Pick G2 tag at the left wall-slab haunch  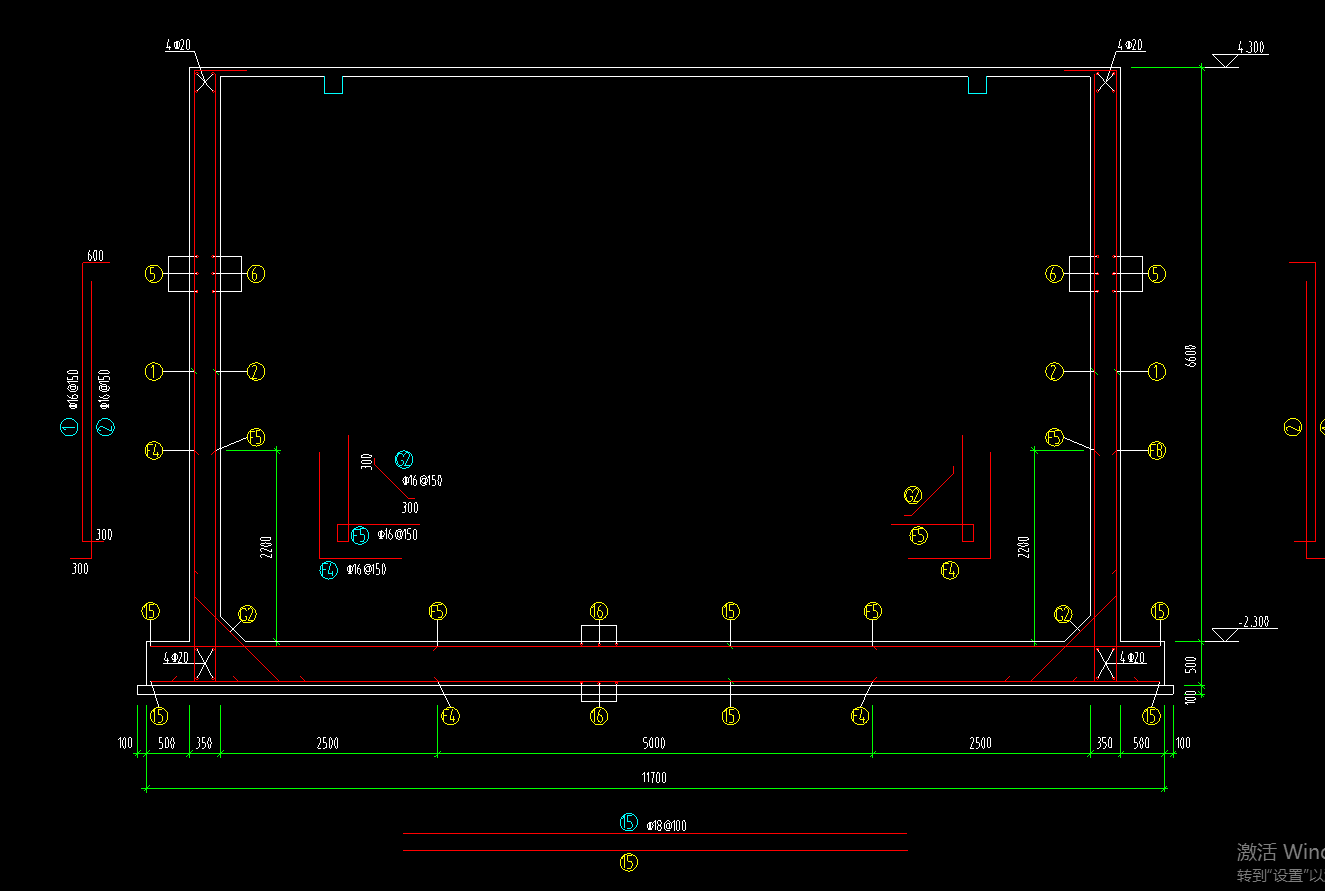tap(247, 614)
